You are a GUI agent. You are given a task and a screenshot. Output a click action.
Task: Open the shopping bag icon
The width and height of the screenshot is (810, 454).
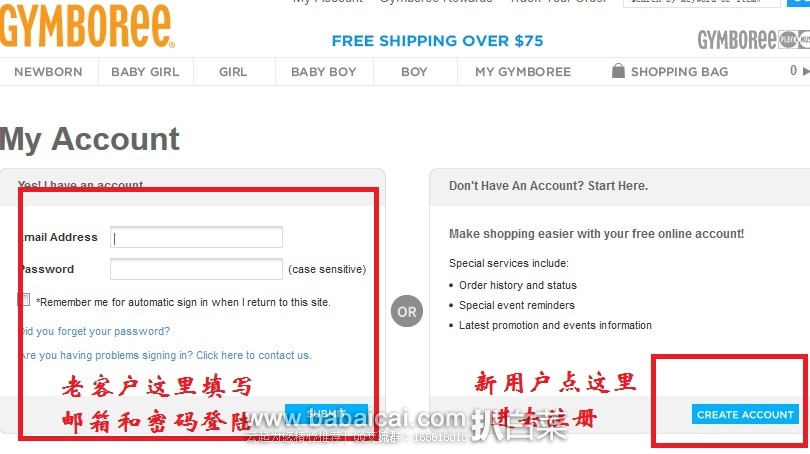coord(618,71)
